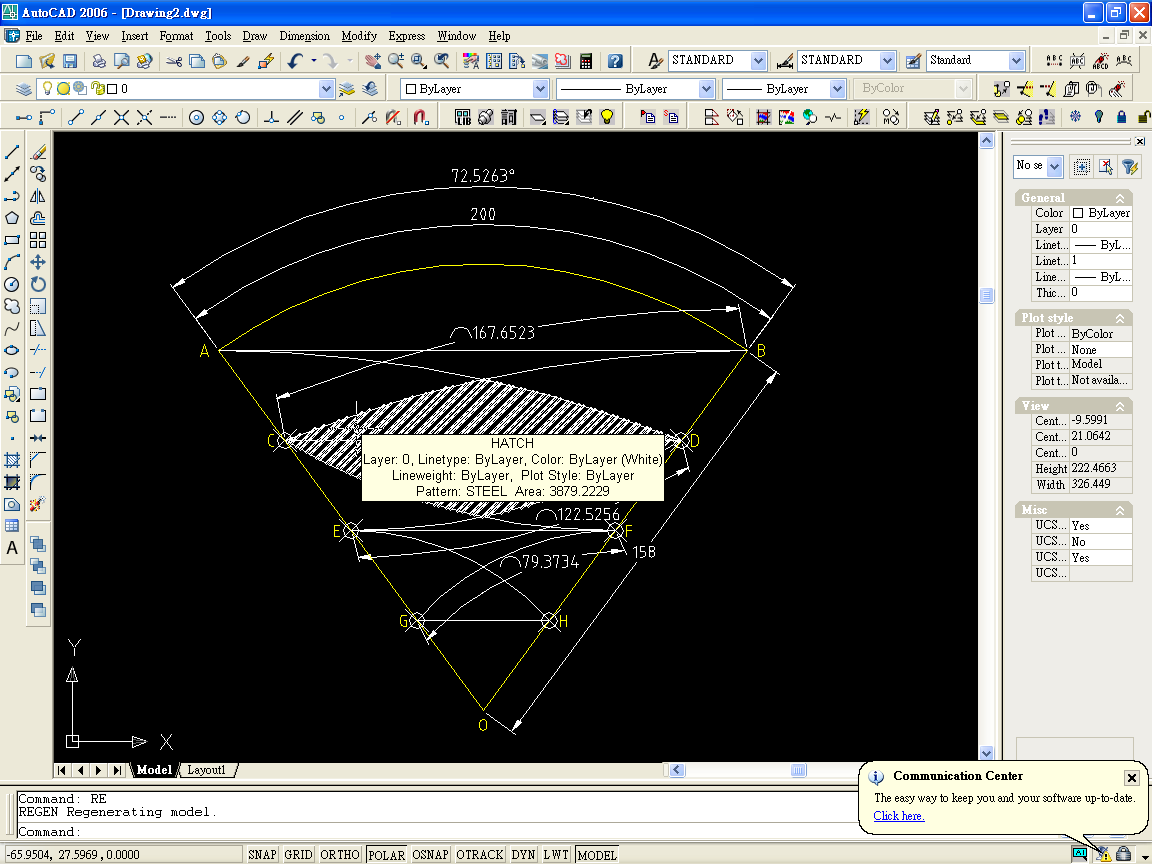The width and height of the screenshot is (1152, 864).
Task: Select the Mirror modify tool
Action: click(38, 196)
